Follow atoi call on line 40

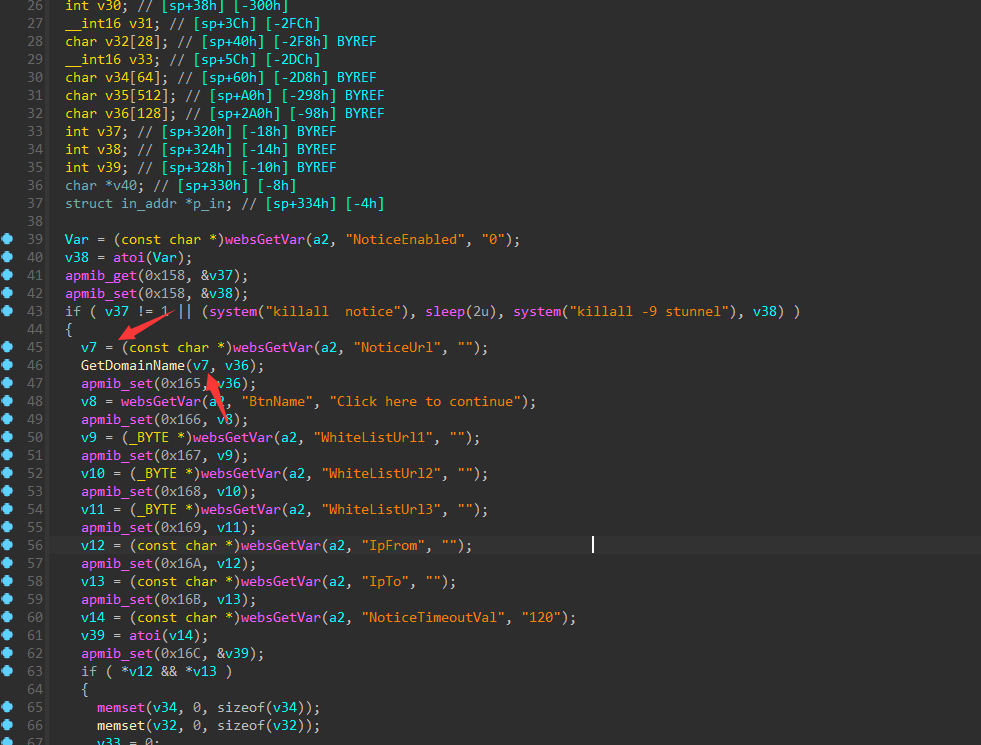click(x=129, y=258)
